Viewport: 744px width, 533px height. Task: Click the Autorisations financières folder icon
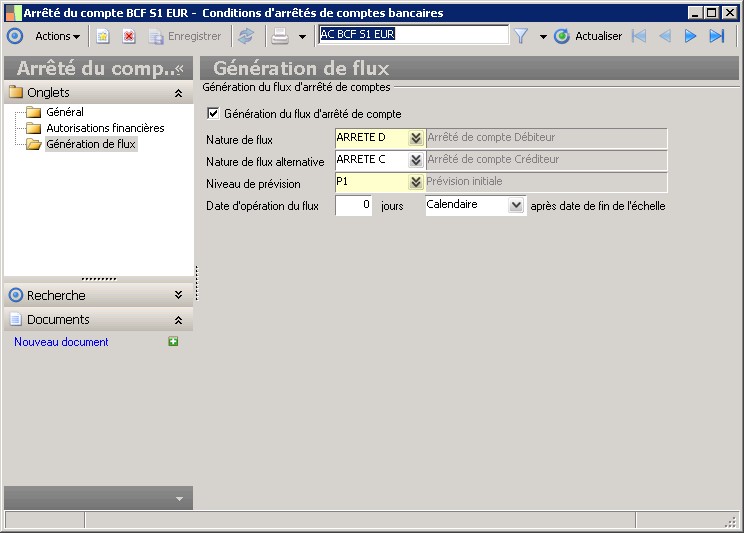point(33,128)
